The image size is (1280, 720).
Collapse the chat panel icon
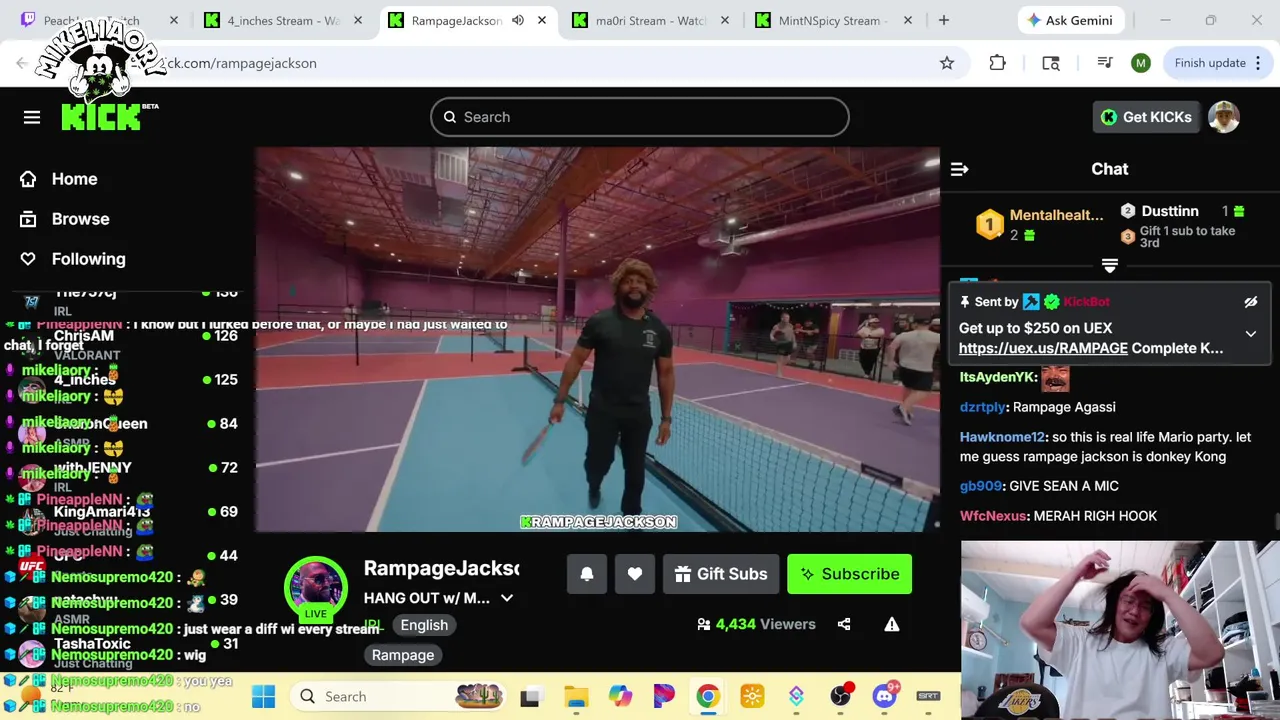pyautogui.click(x=959, y=169)
